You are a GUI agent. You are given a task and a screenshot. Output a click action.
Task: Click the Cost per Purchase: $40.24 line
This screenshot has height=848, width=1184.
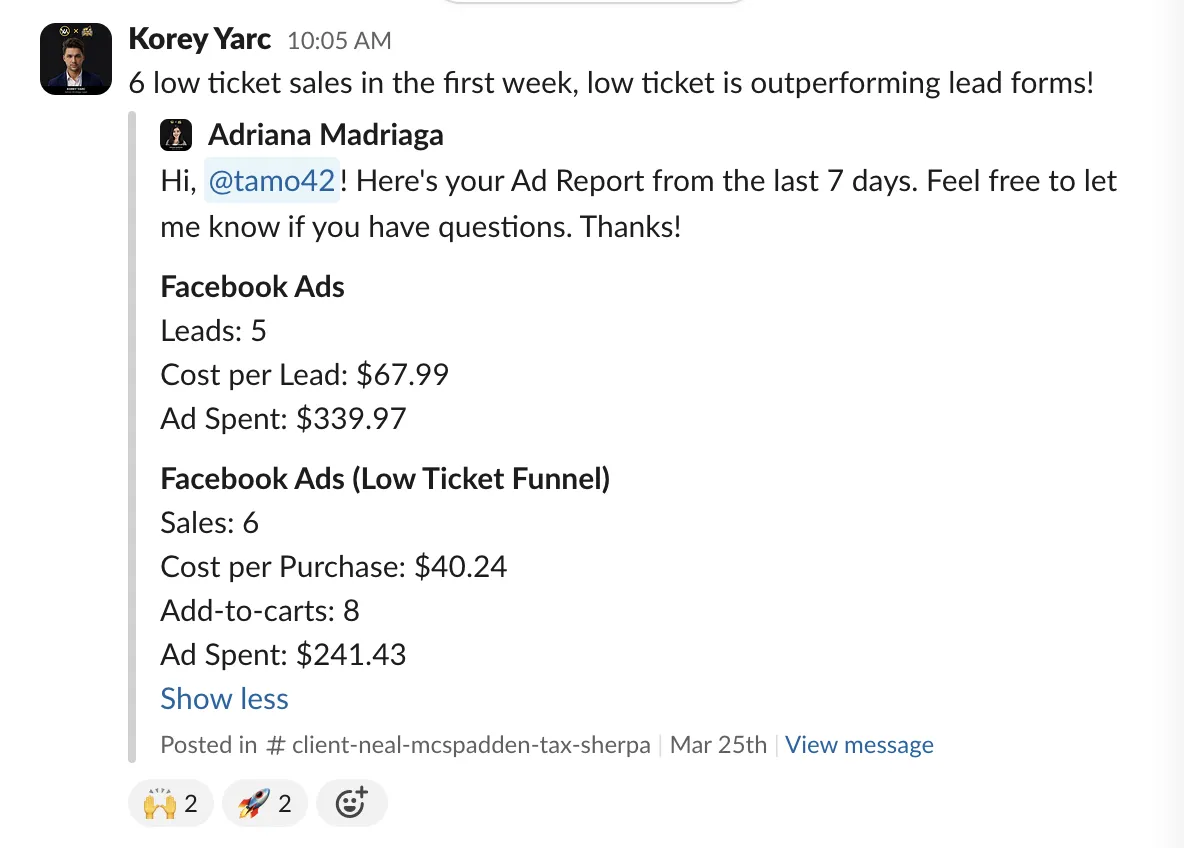334,567
